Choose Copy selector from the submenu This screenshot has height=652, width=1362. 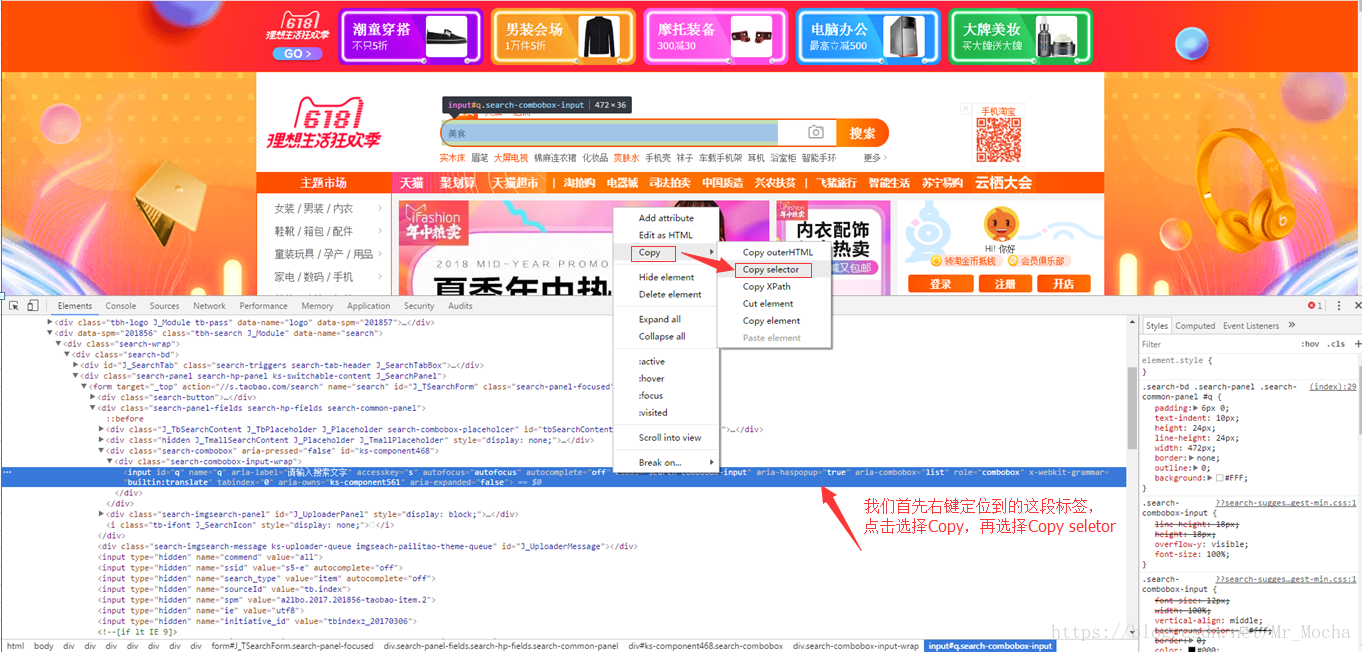(774, 270)
